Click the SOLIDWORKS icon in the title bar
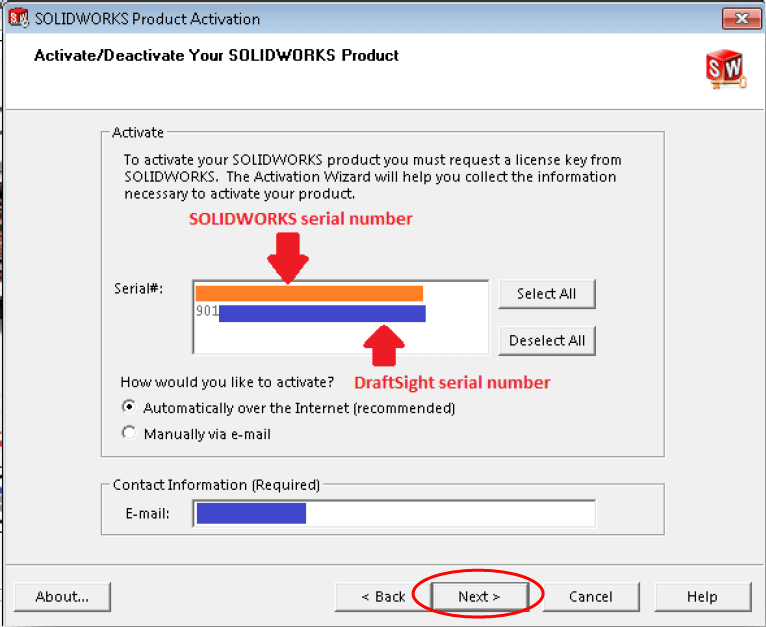Image resolution: width=766 pixels, height=627 pixels. [17, 19]
